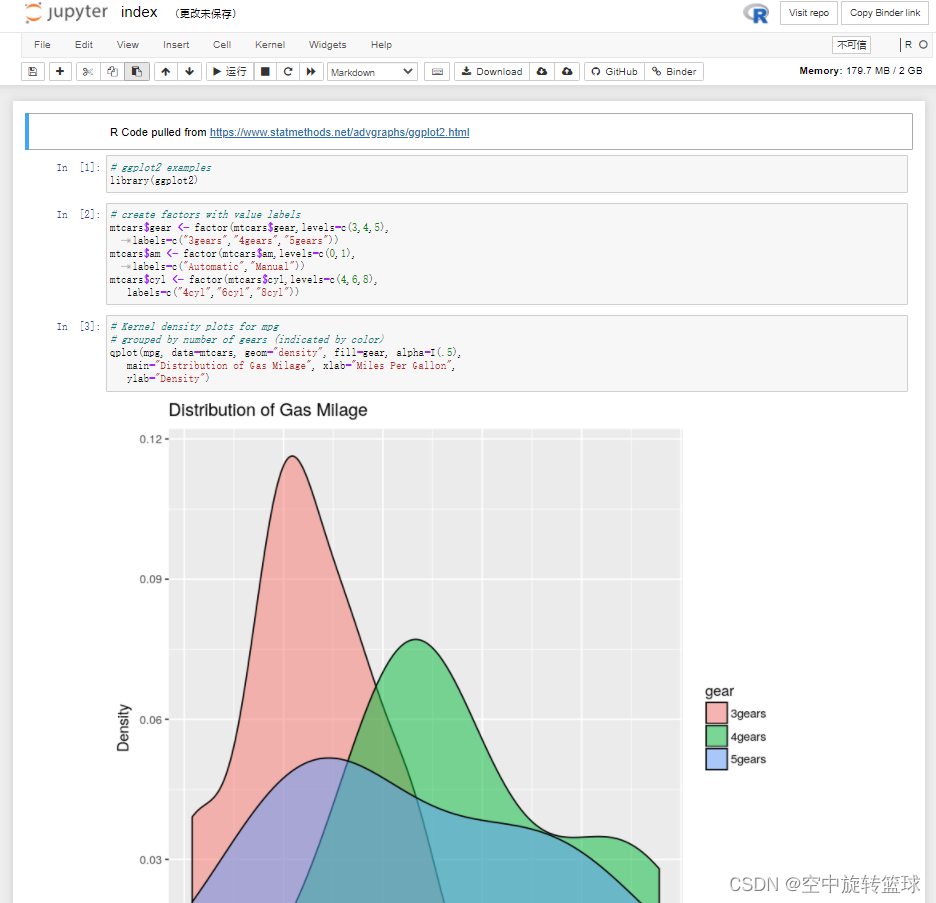Click the gear legend title
The width and height of the screenshot is (936, 903).
[x=719, y=691]
